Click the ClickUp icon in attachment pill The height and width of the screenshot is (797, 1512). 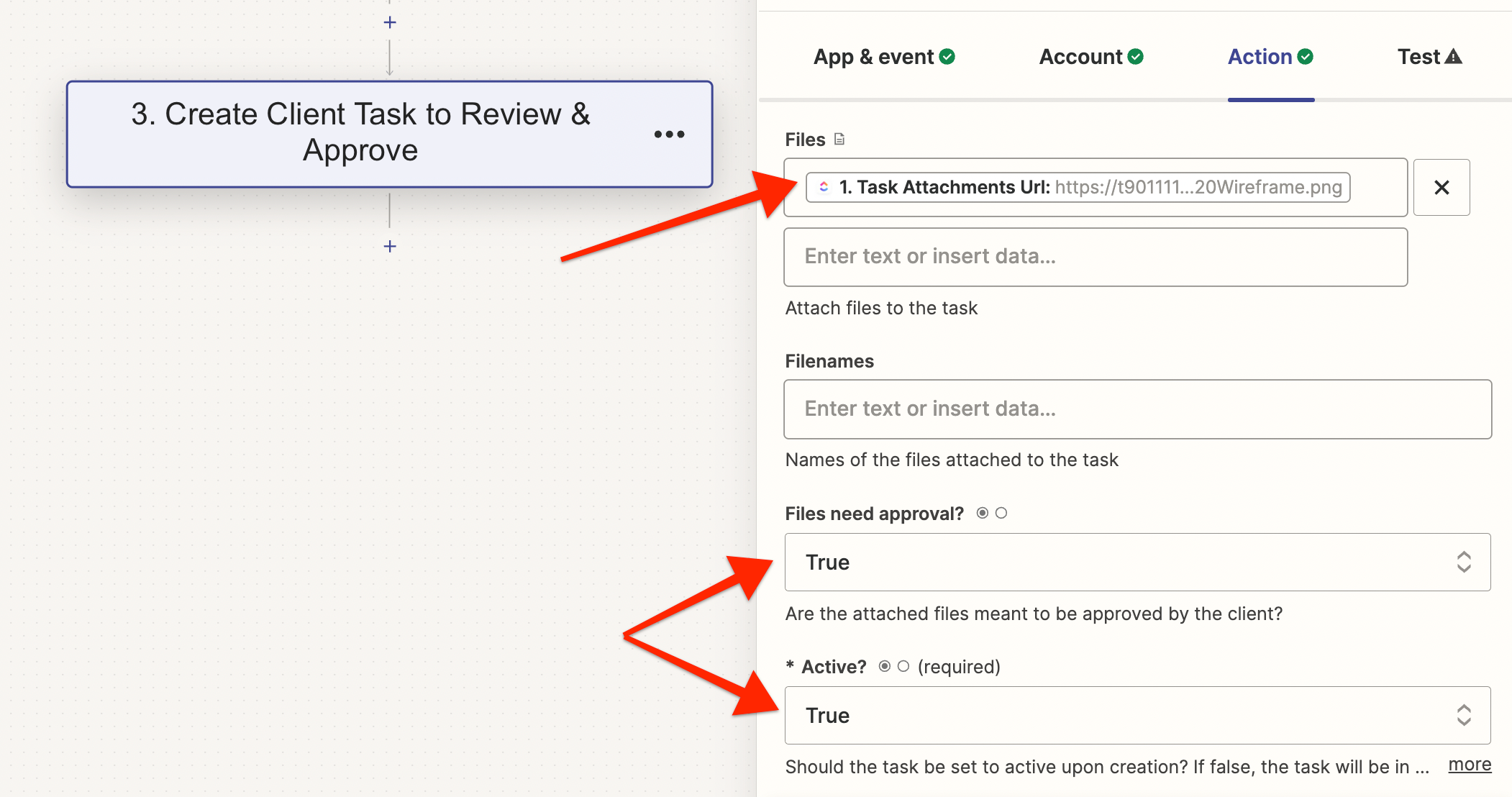(824, 187)
